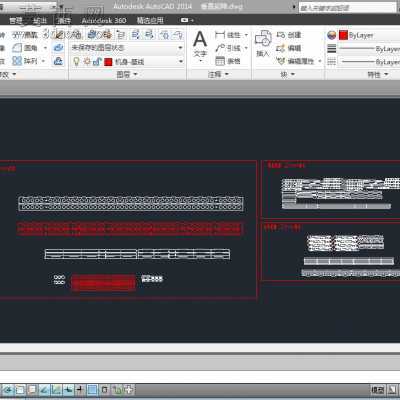Switch to the 插件 ribbon tab
This screenshot has width=400, height=400.
[64, 21]
